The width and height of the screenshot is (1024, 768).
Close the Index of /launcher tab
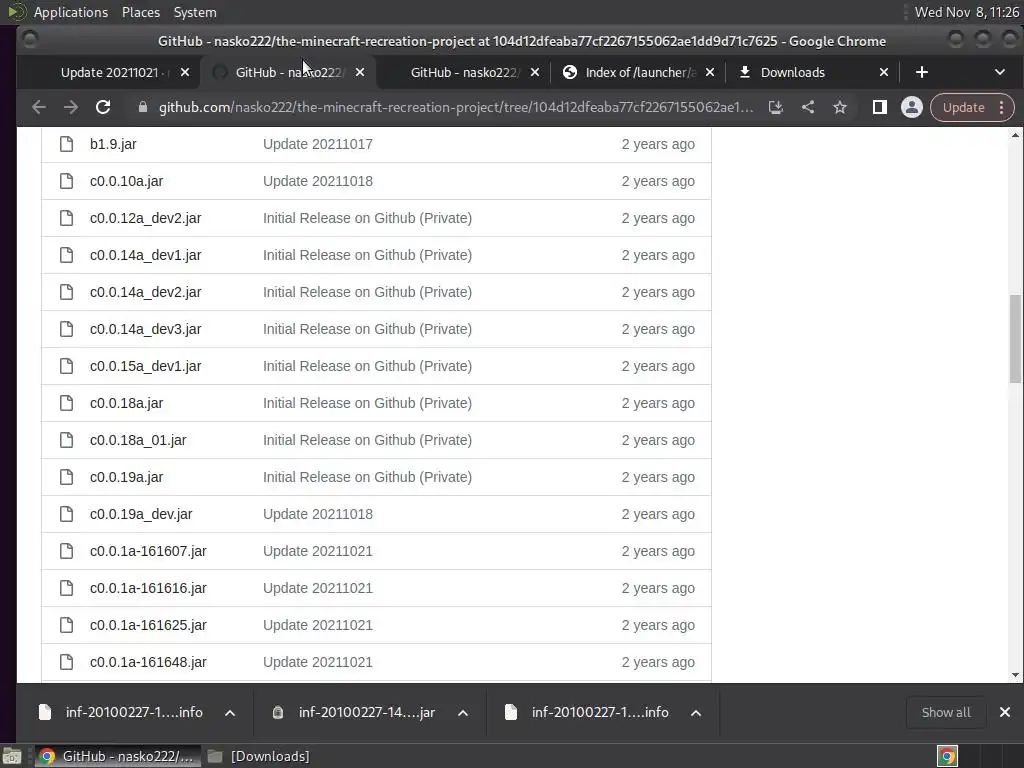coord(710,72)
